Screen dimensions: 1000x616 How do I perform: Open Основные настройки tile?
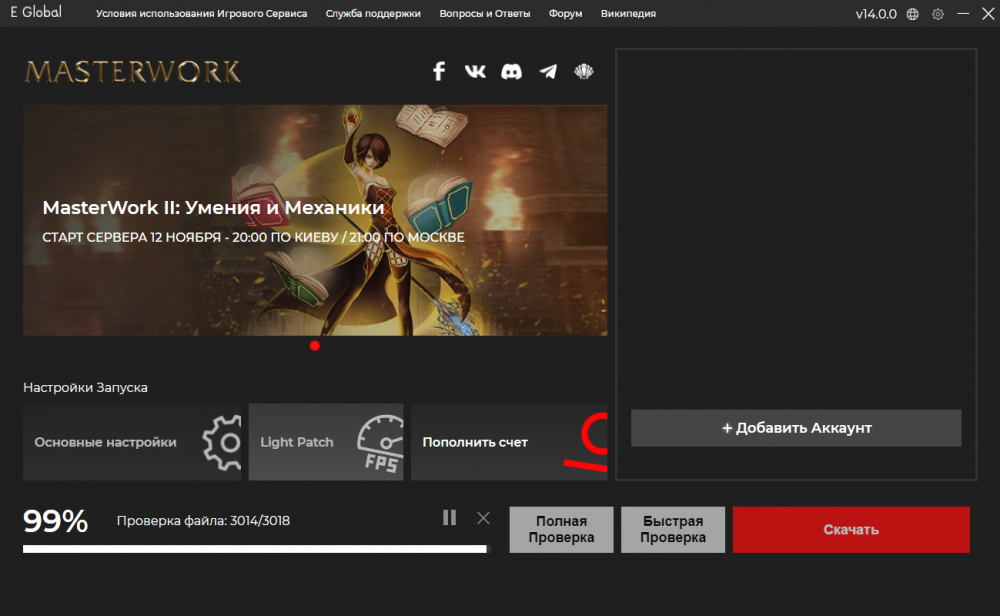tap(133, 442)
